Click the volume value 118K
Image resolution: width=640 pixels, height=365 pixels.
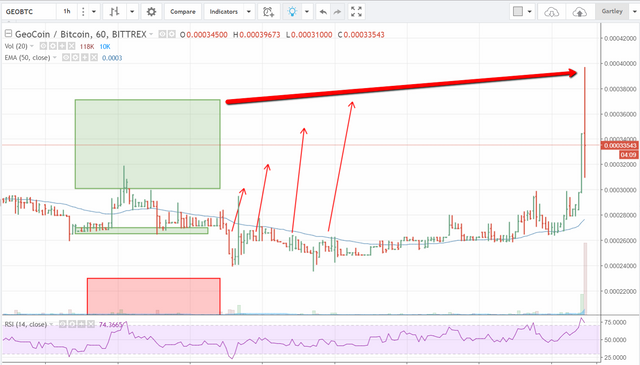(87, 47)
